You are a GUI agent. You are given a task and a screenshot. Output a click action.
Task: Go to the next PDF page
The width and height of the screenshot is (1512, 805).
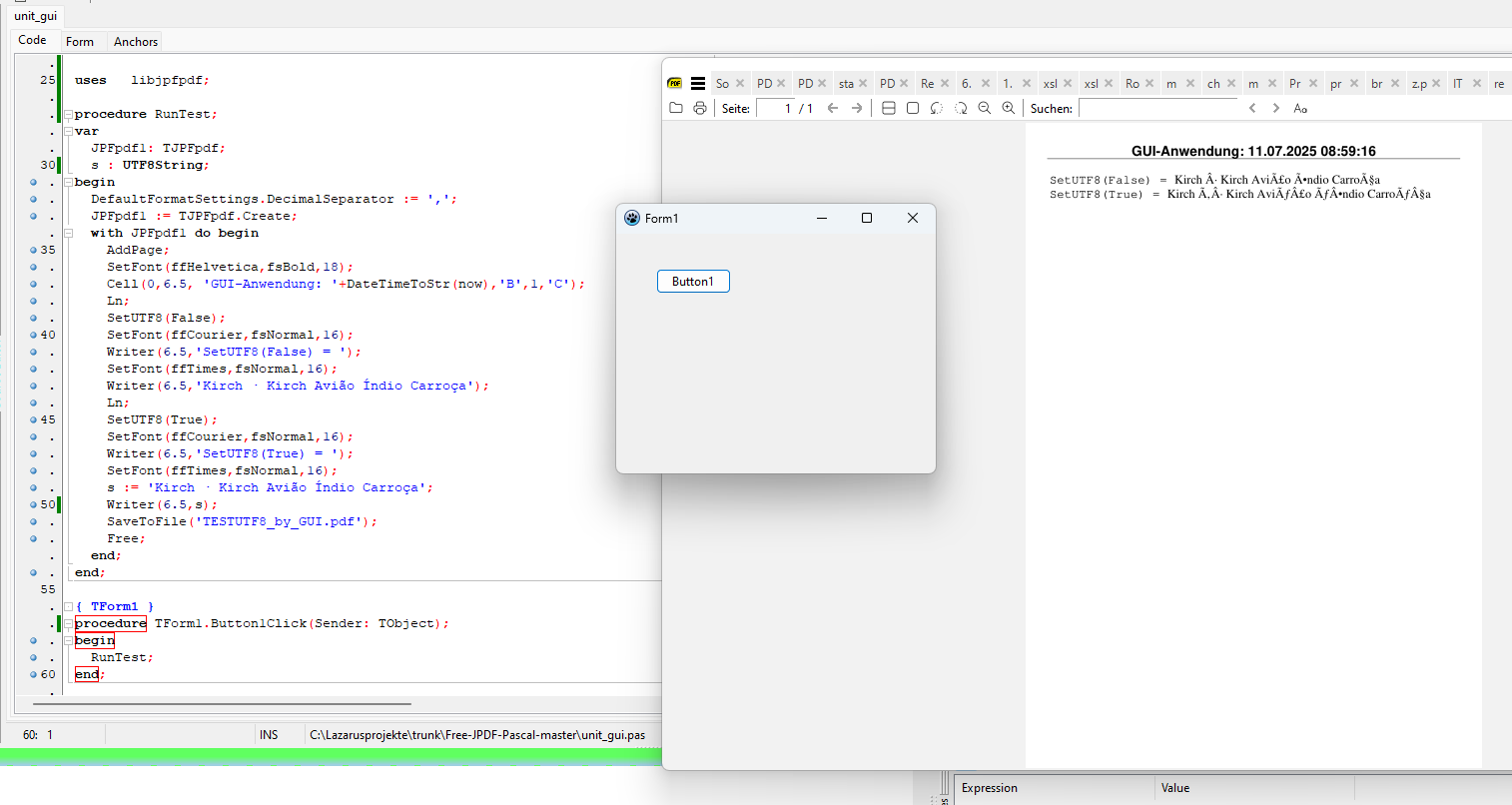click(x=857, y=108)
